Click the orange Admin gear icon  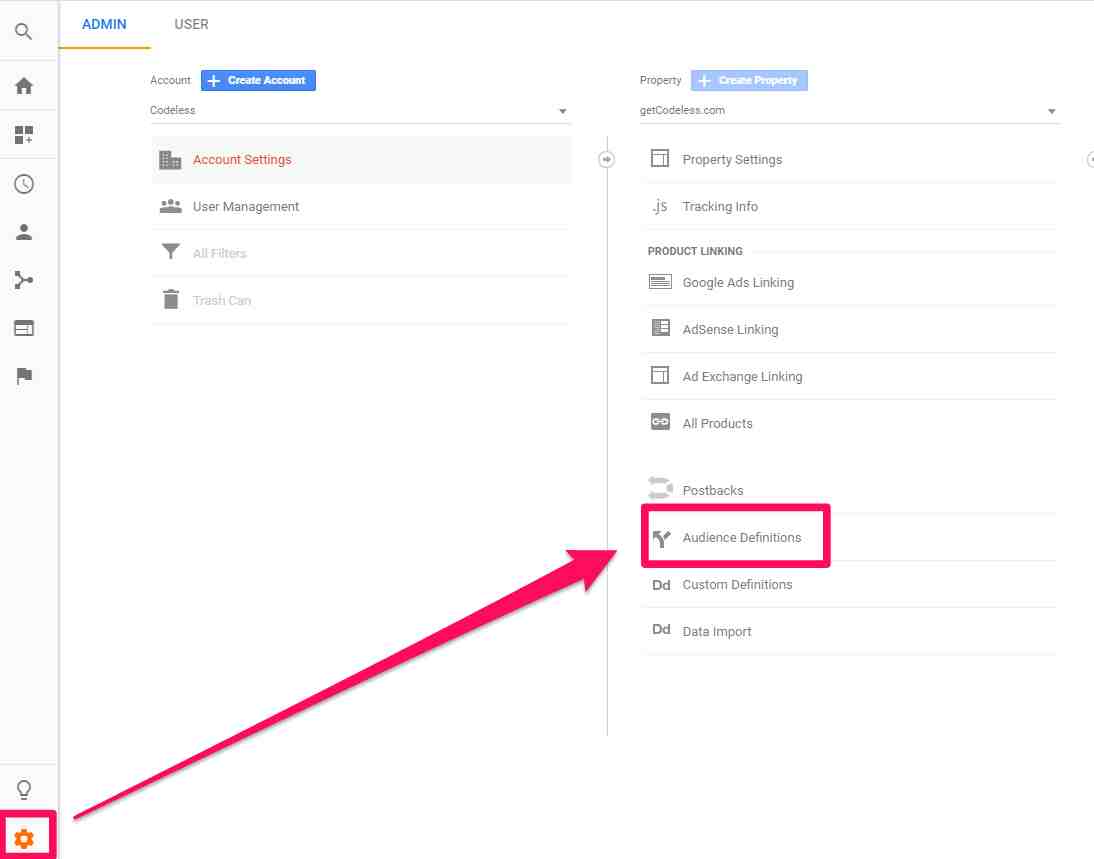[24, 838]
